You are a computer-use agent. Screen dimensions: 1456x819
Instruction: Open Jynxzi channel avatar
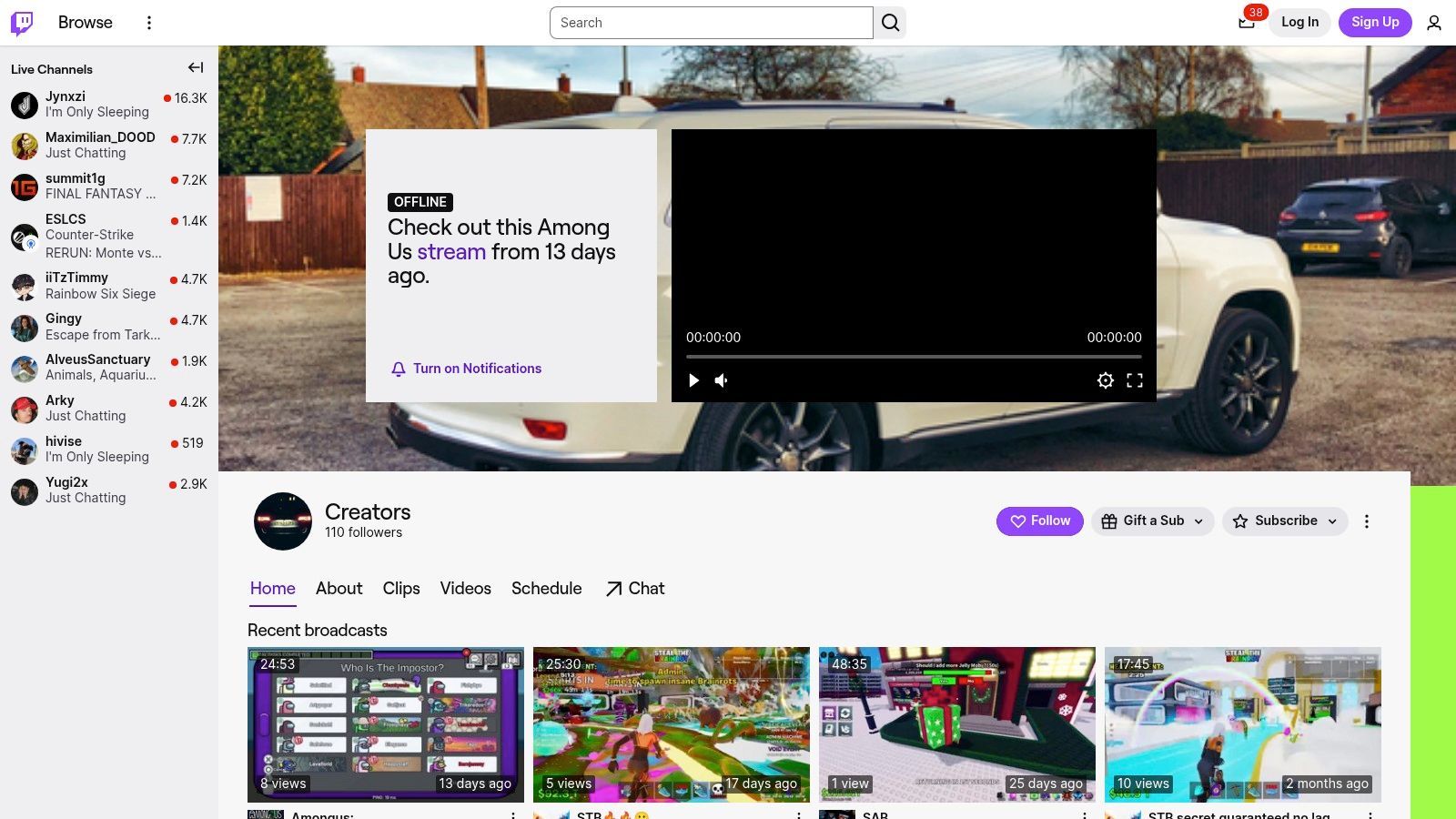click(25, 105)
